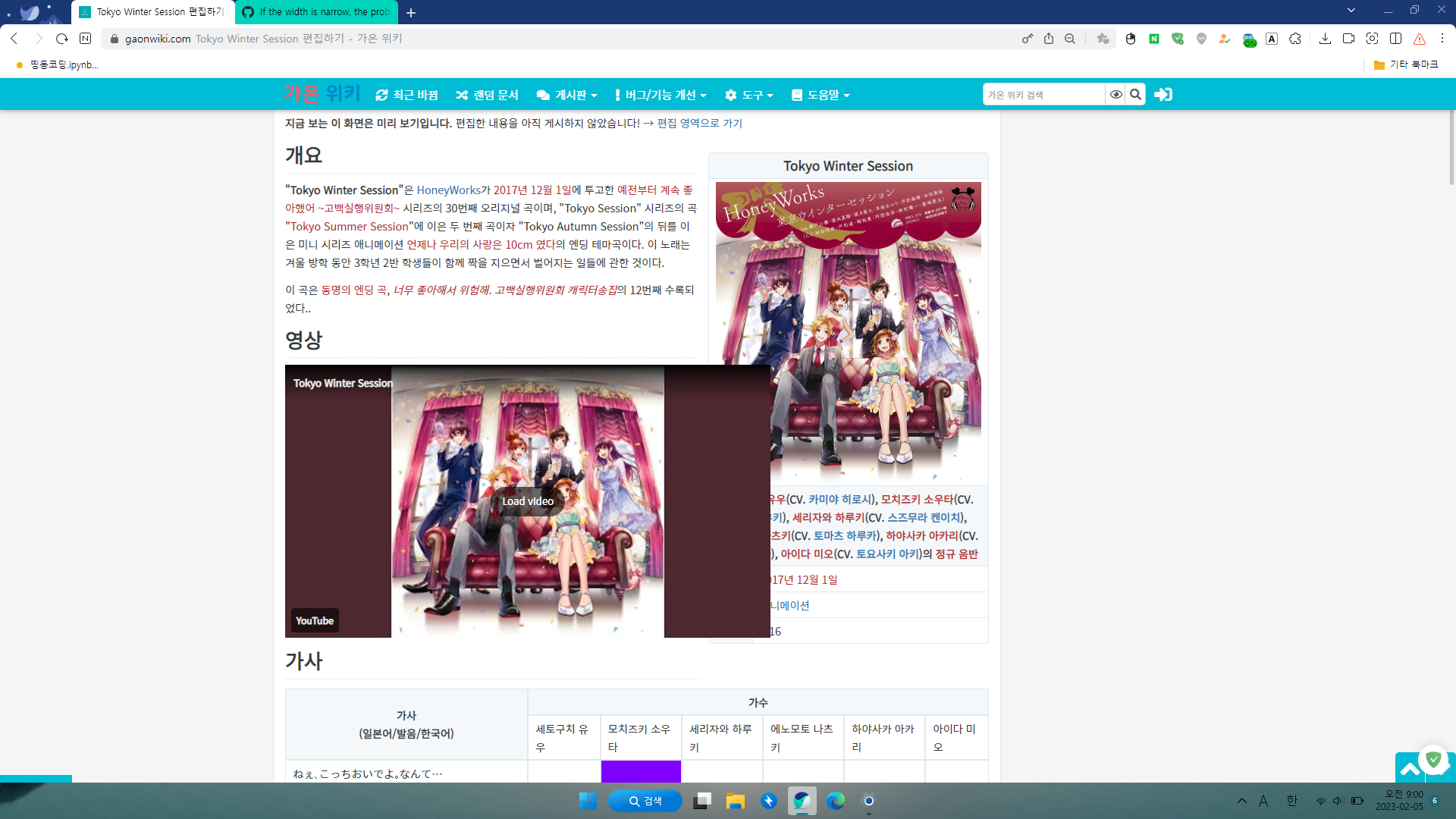Expand the 도움말 dropdown menu
This screenshot has width=1456, height=819.
tap(820, 95)
